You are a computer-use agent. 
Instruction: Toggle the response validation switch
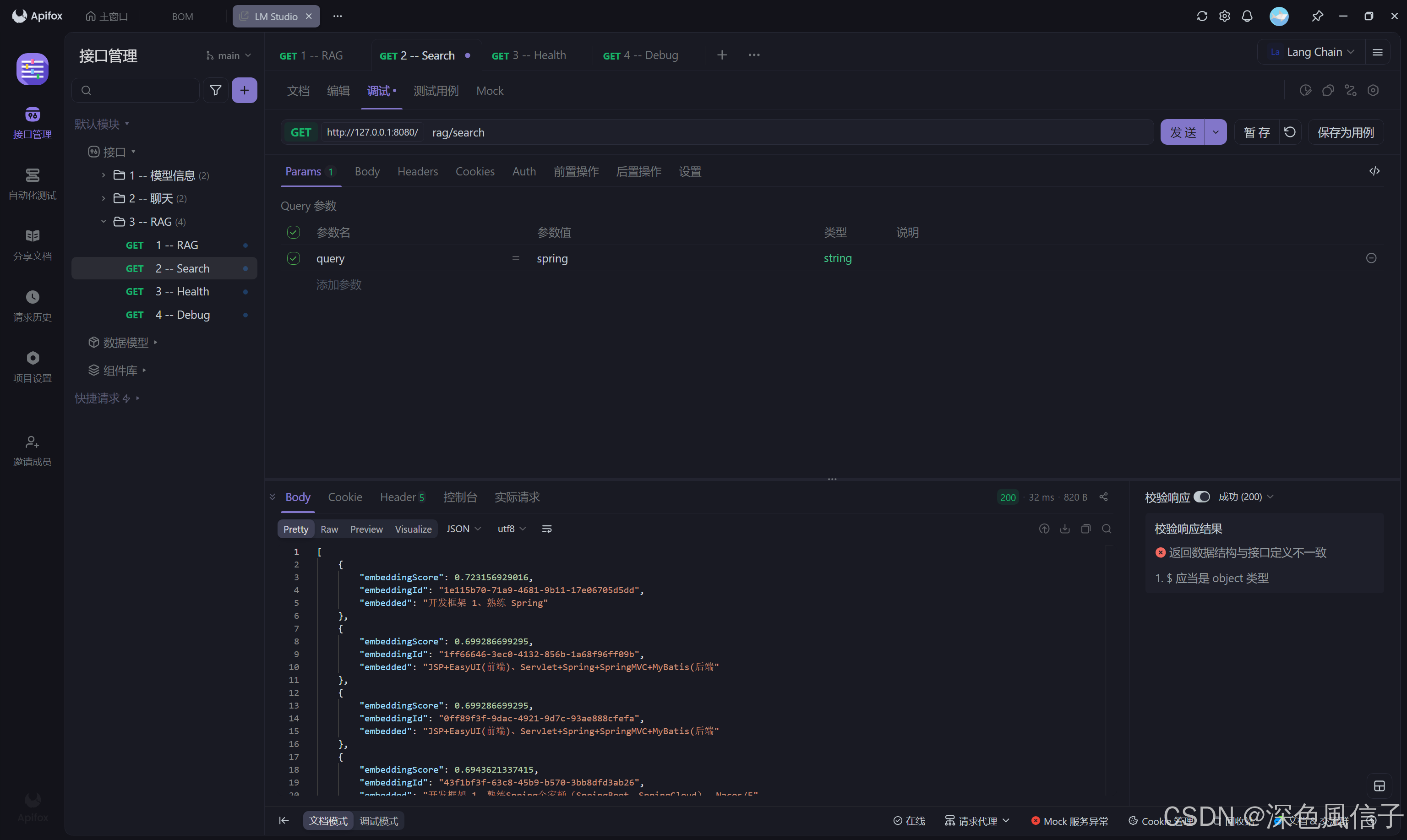click(1201, 496)
